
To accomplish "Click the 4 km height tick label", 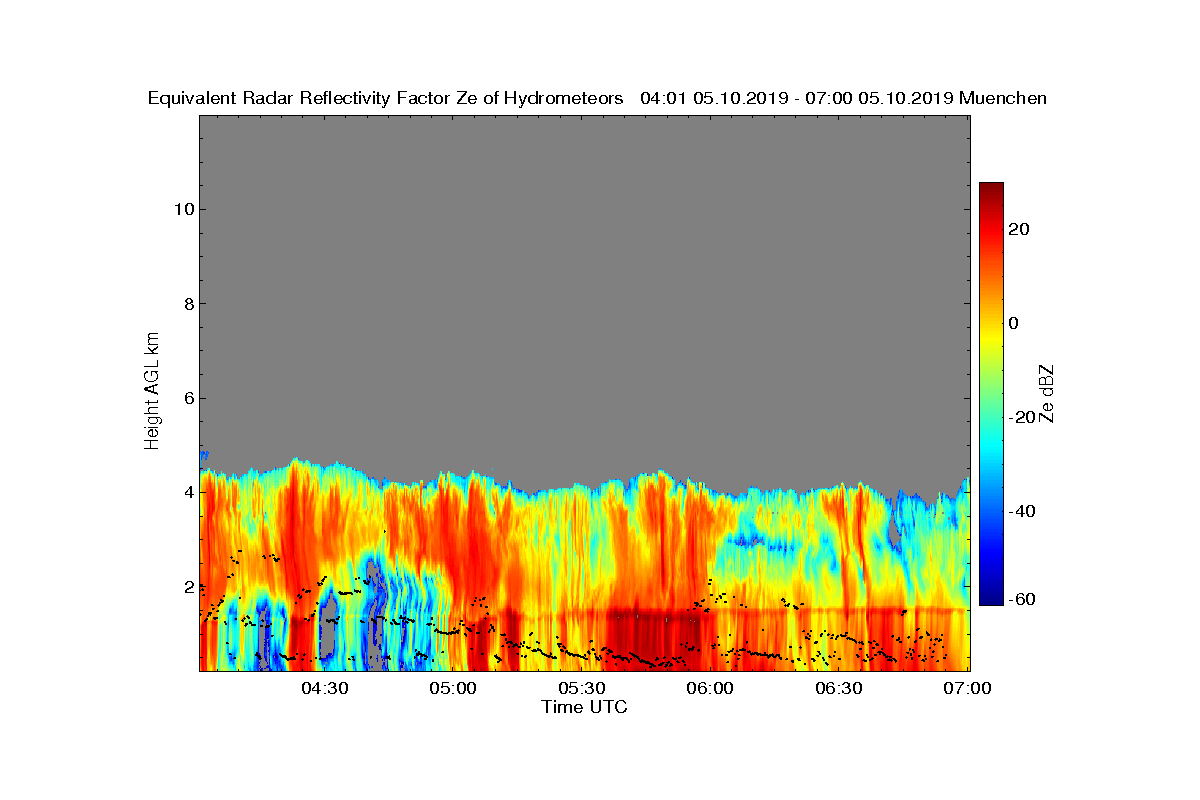I will tap(187, 492).
